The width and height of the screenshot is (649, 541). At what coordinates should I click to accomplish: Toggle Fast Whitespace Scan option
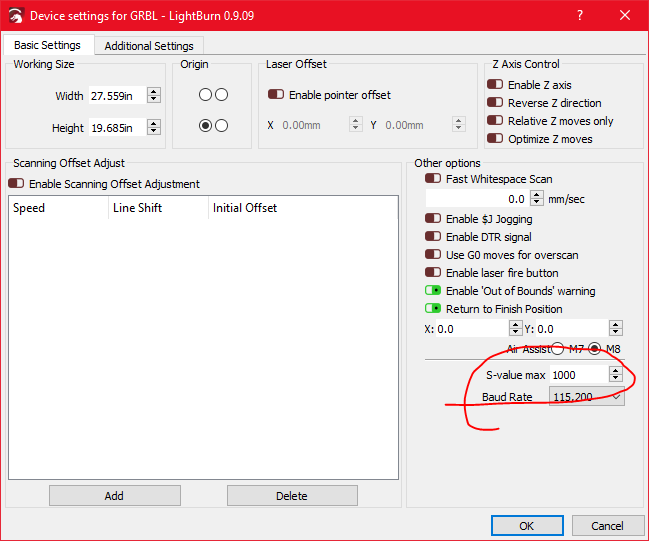(433, 179)
